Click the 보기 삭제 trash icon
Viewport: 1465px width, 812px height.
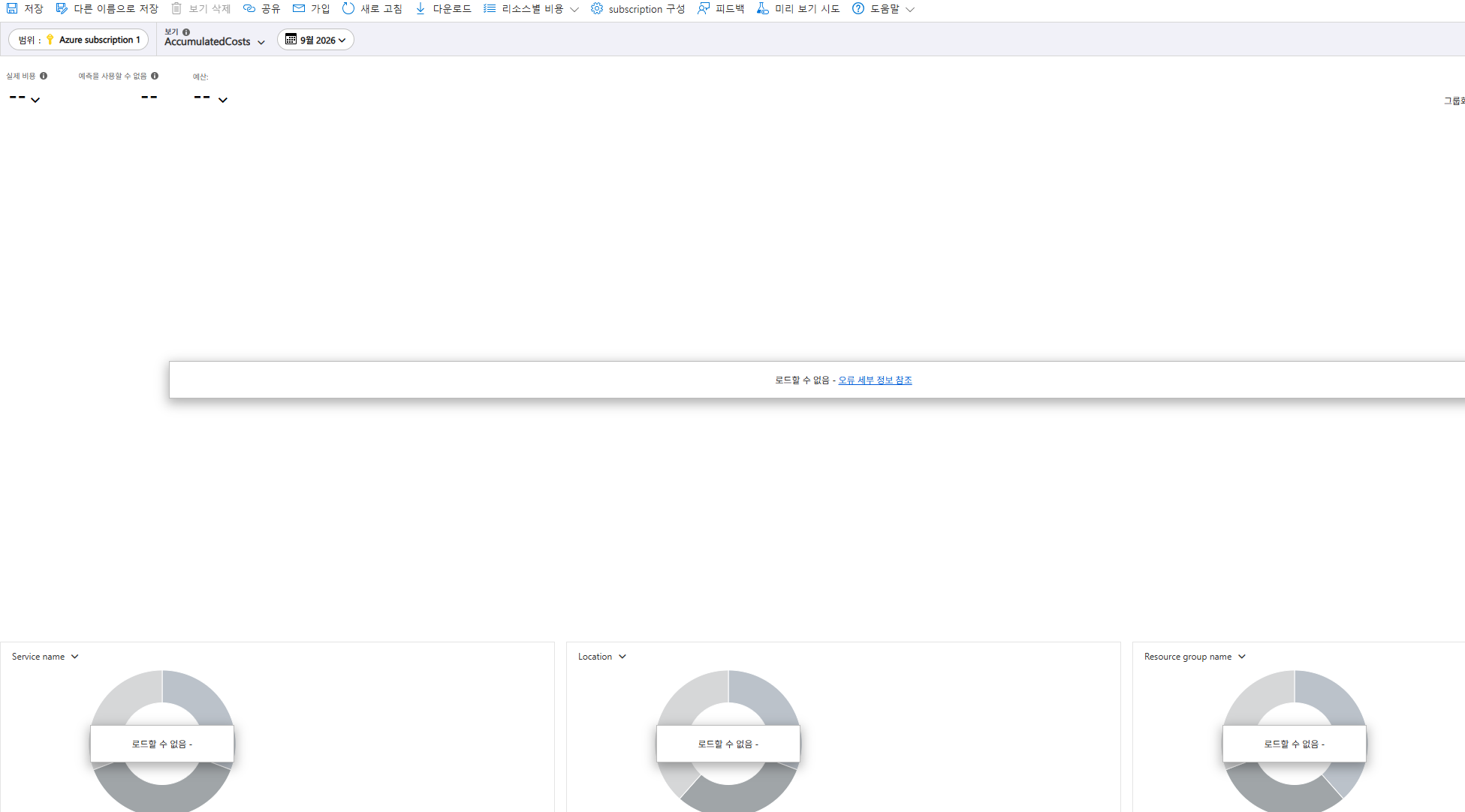(x=176, y=9)
